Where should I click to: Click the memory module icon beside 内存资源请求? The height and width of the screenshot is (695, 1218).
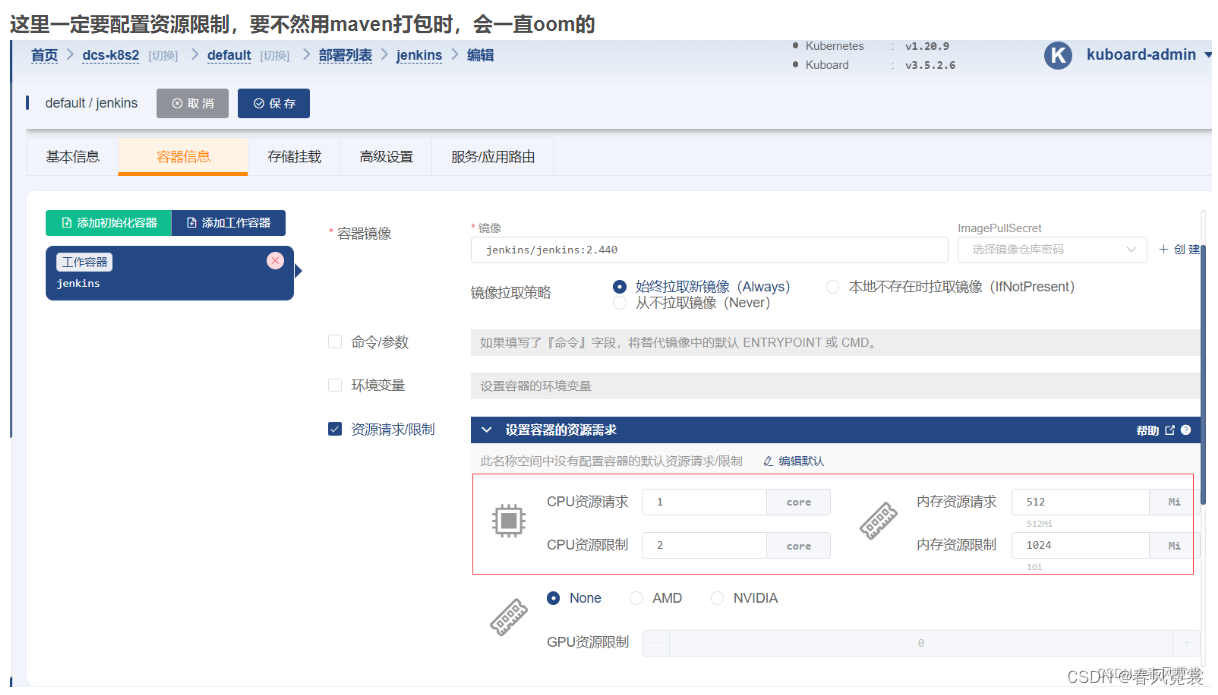(x=878, y=521)
